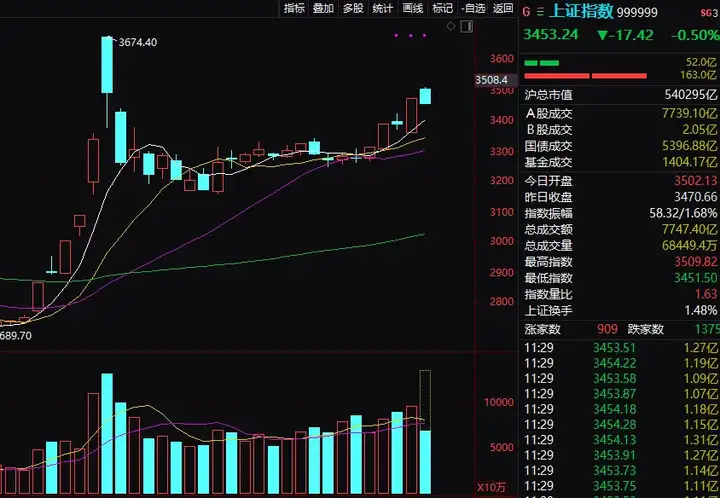Select the tick row priced 3453.73
Viewport: 720px width, 498px height.
(x=620, y=470)
